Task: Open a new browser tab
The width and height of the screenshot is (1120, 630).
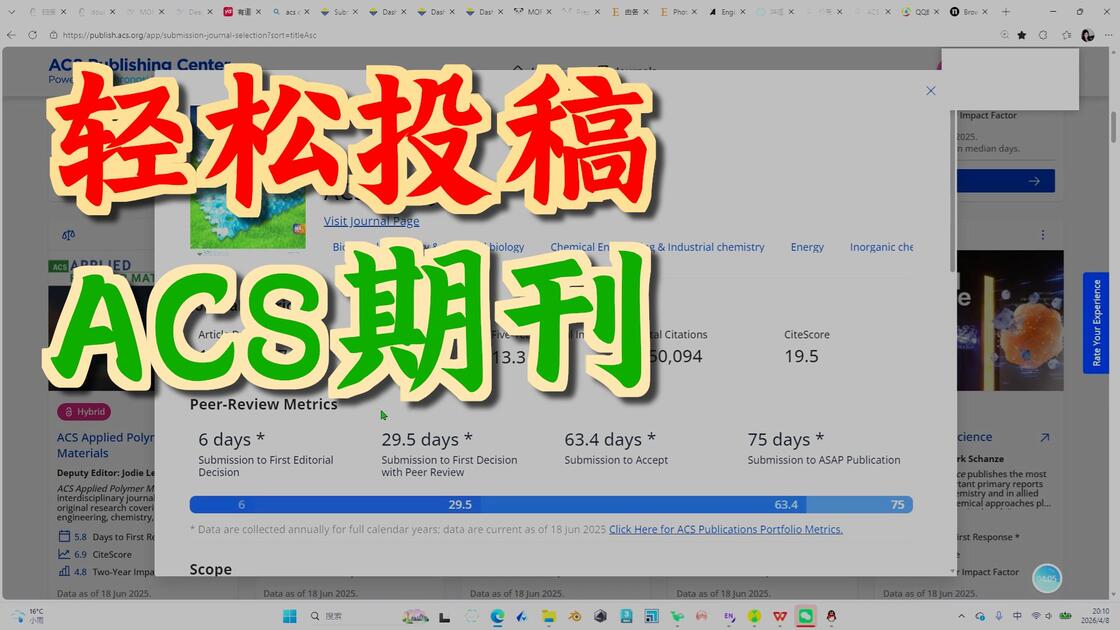Action: tap(1006, 11)
